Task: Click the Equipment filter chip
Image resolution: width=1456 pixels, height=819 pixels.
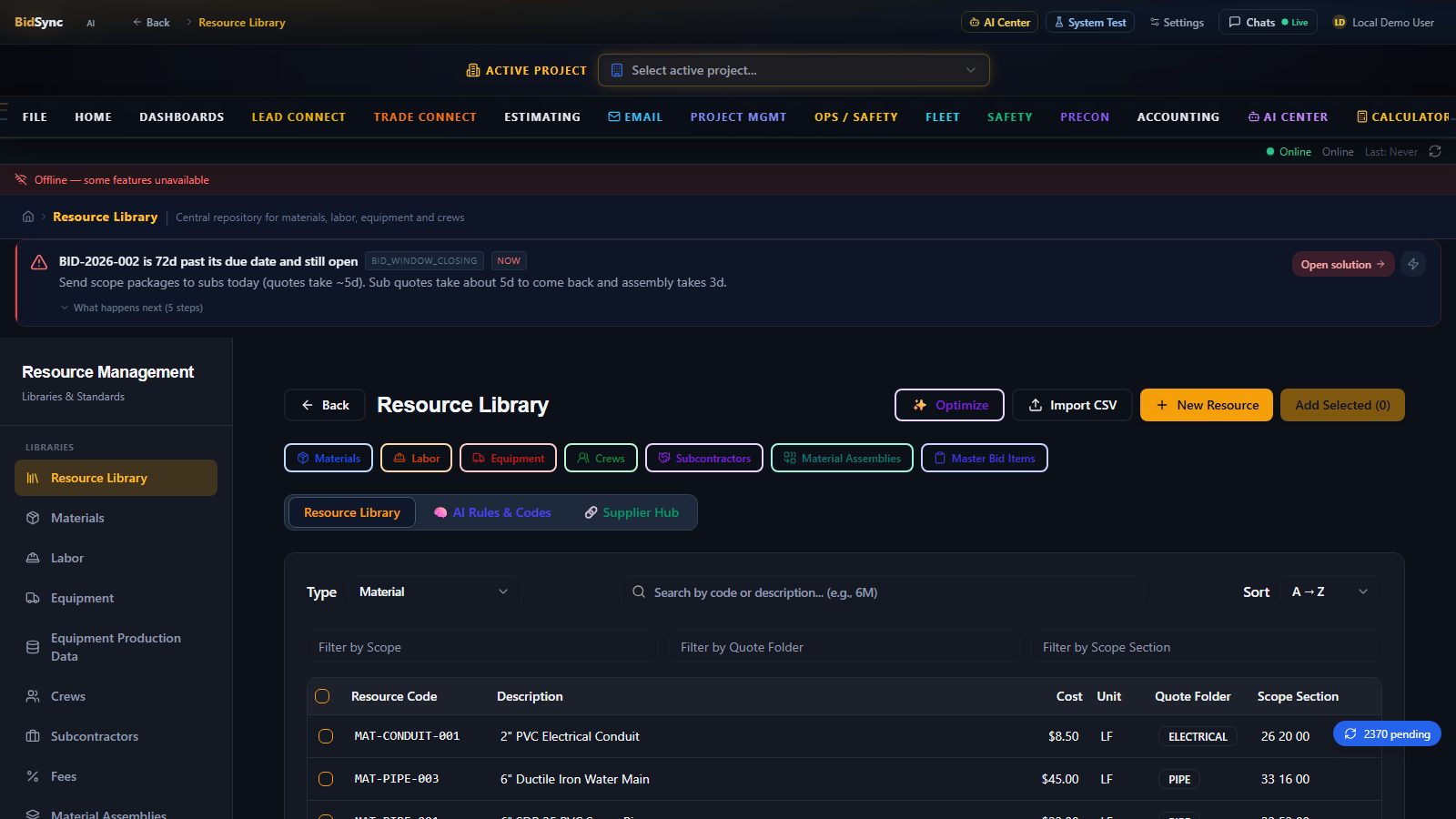Action: [508, 458]
